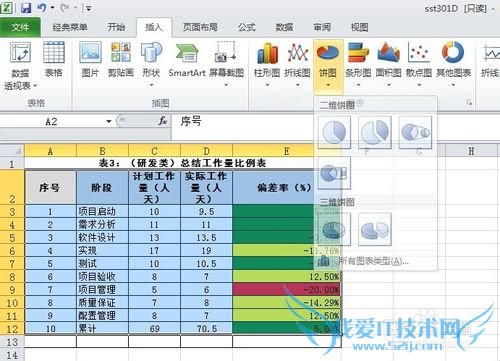The height and width of the screenshot is (361, 500).
Task: Choose the pie of pie chart
Action: coord(415,132)
